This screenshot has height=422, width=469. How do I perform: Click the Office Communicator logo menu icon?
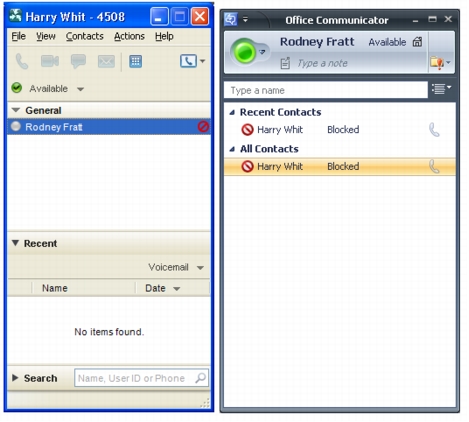tap(231, 19)
